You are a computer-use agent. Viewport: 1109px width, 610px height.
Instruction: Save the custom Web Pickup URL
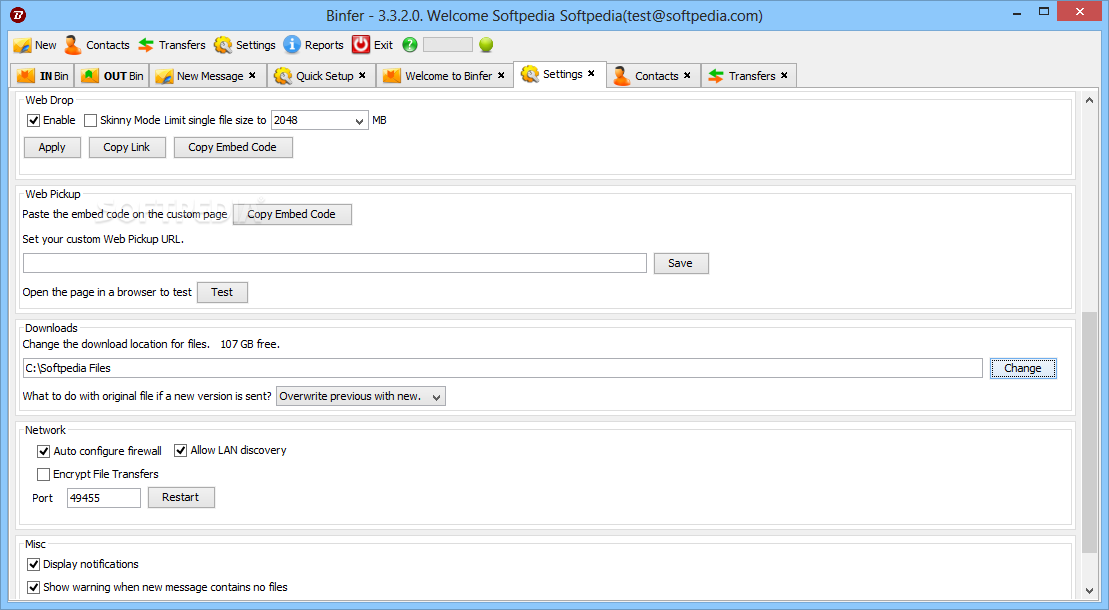(x=680, y=263)
